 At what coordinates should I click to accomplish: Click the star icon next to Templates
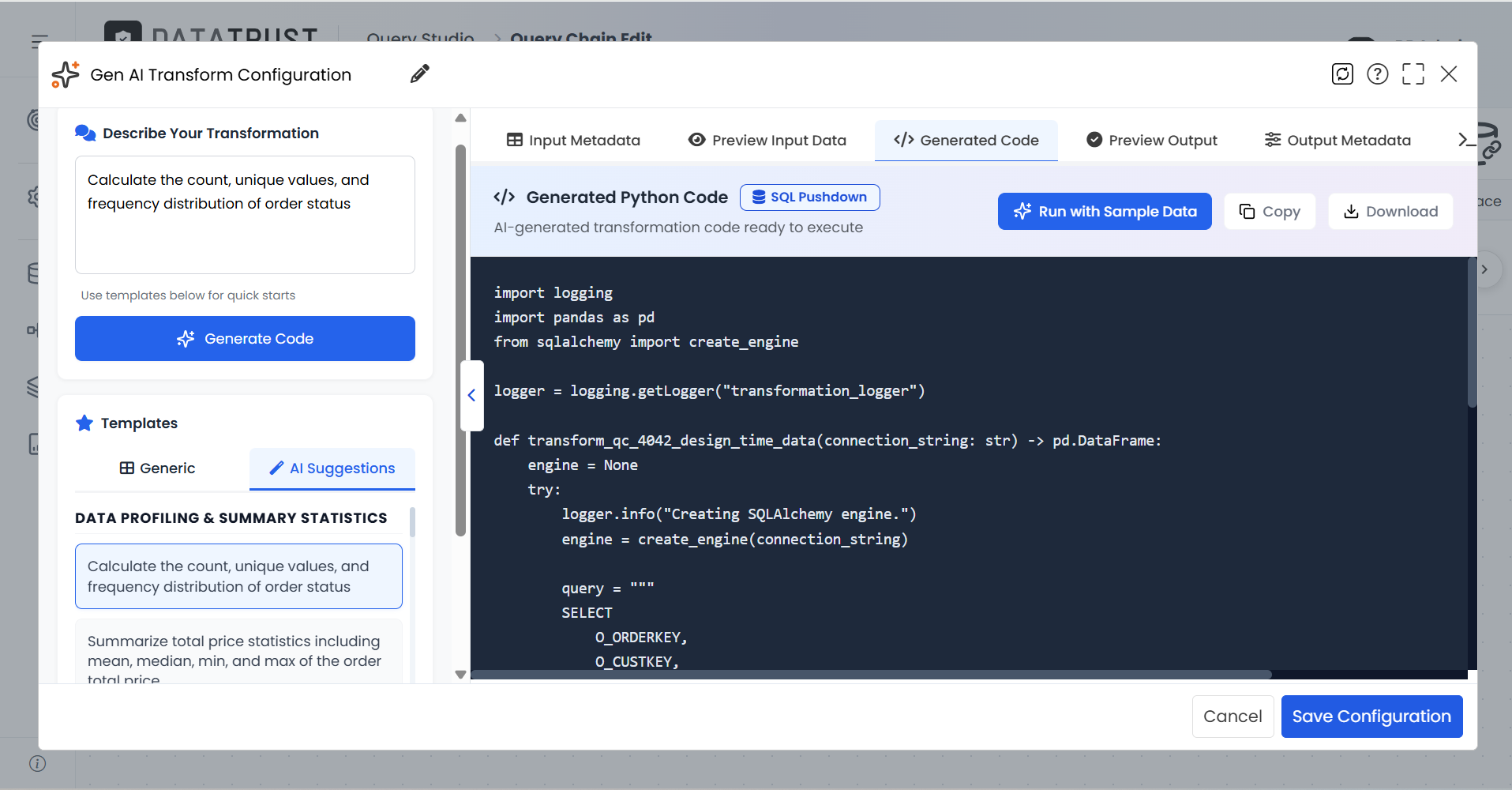click(x=84, y=423)
